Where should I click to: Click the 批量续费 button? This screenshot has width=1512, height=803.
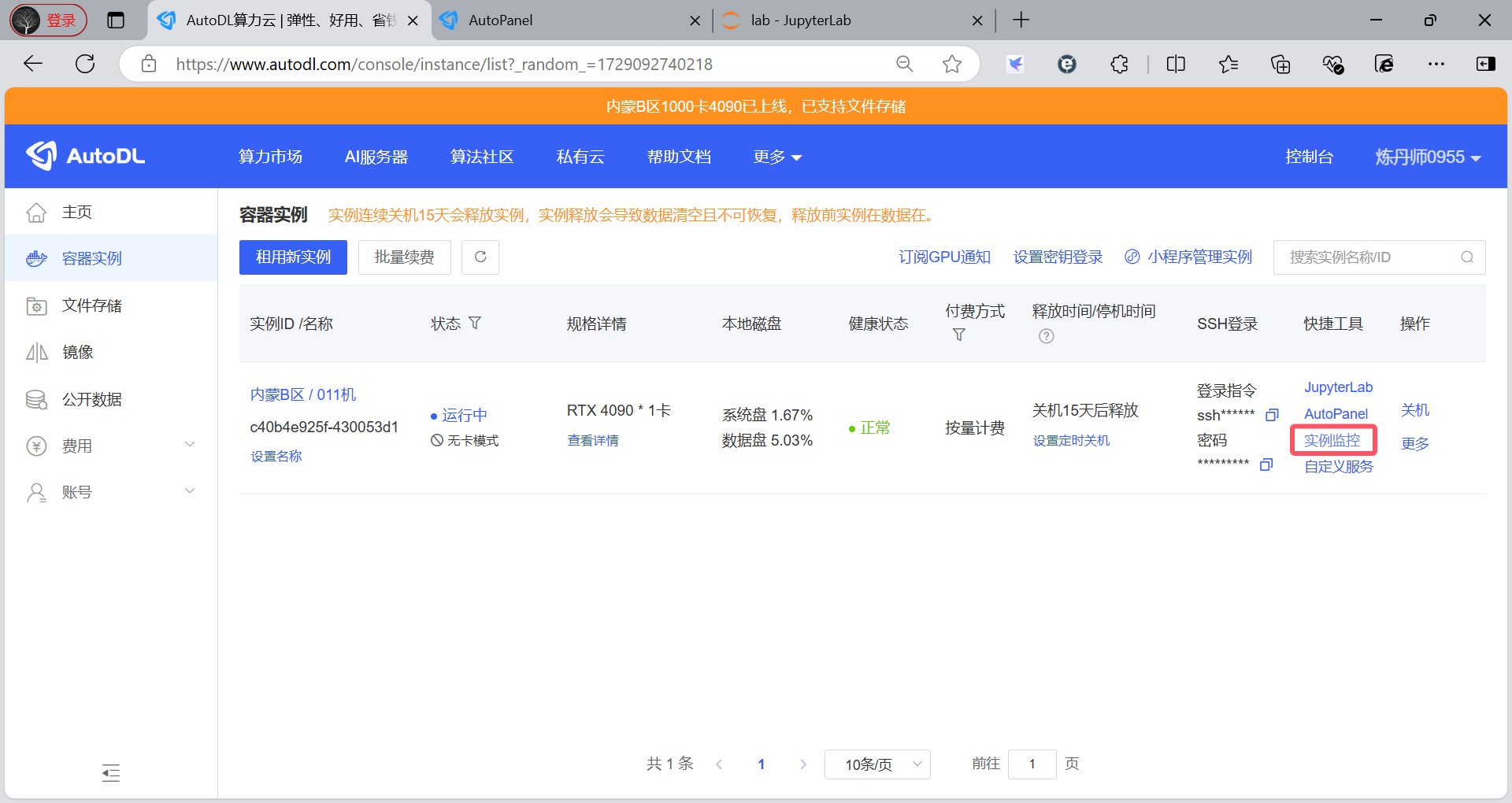click(x=404, y=257)
